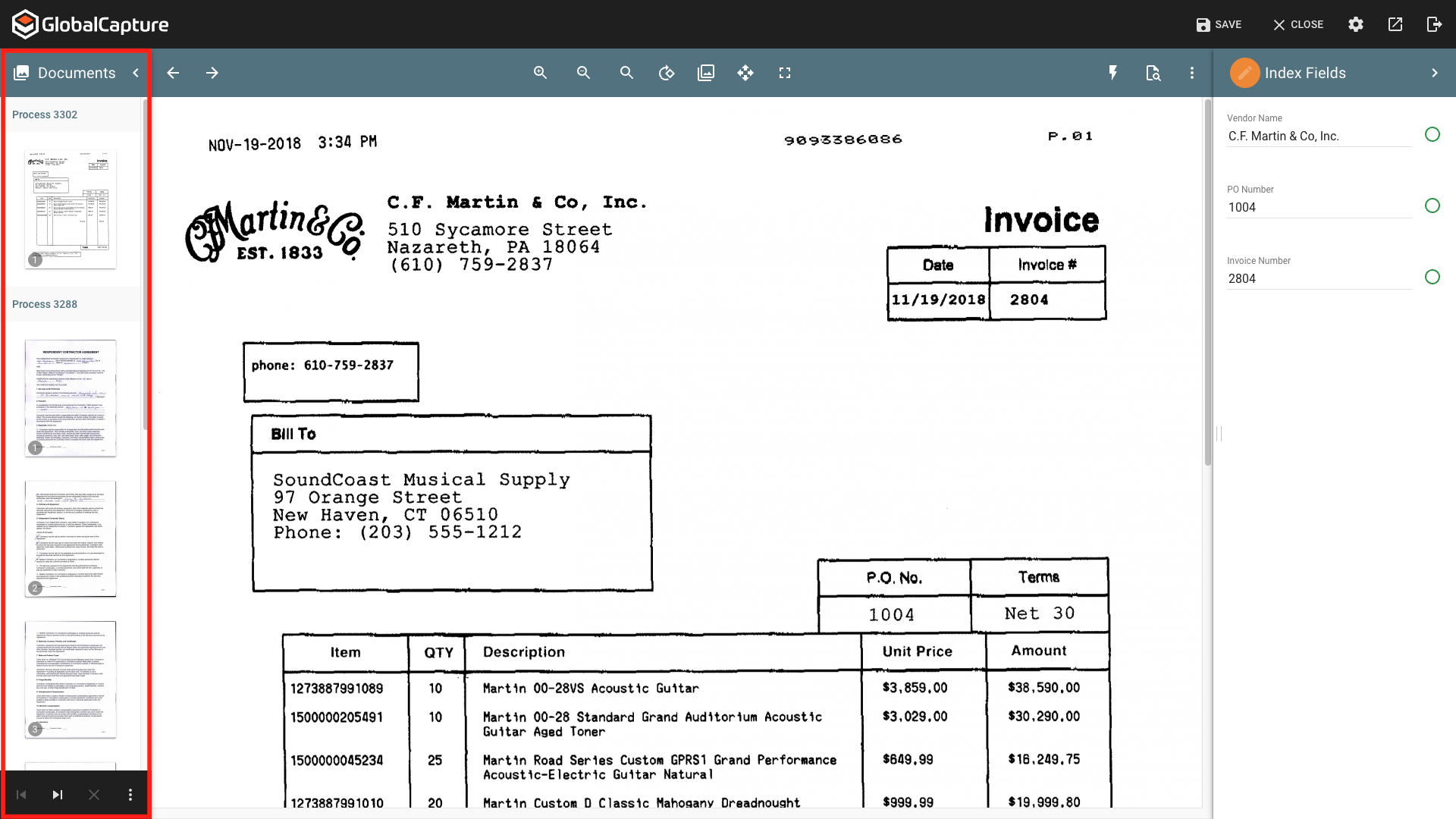Click the panel resize handle beside Index Fields
1456x819 pixels.
tap(1219, 434)
